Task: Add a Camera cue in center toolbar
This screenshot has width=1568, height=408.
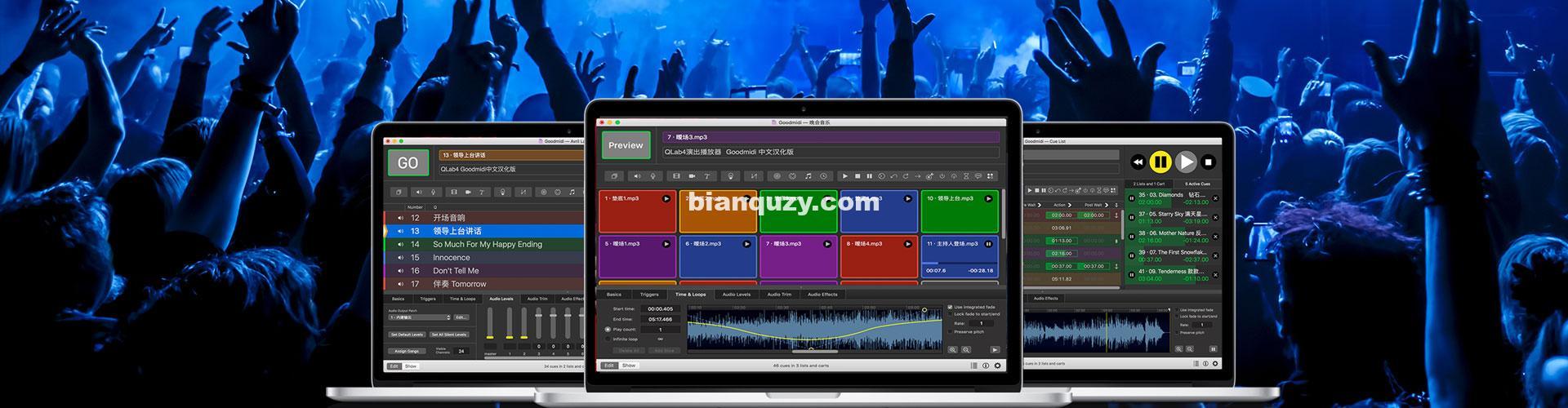Action: coord(692,176)
